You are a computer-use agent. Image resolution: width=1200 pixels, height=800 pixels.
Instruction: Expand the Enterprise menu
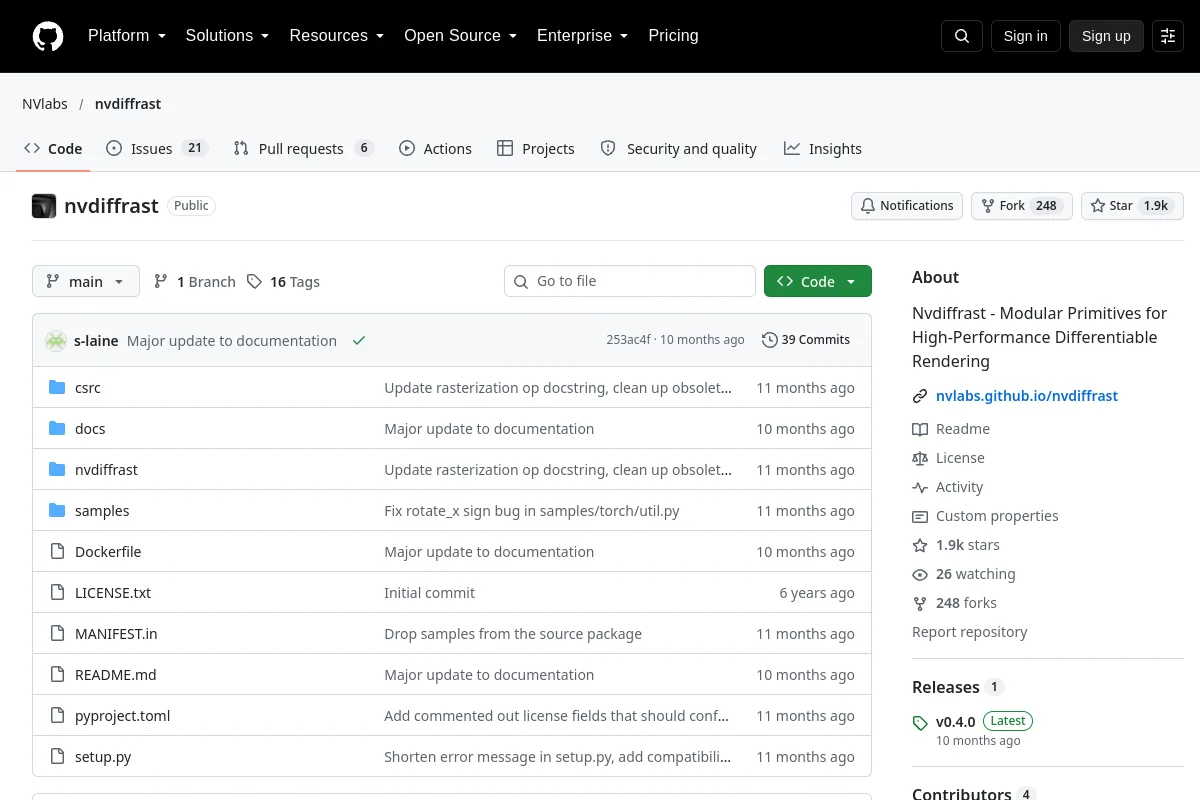(x=583, y=36)
